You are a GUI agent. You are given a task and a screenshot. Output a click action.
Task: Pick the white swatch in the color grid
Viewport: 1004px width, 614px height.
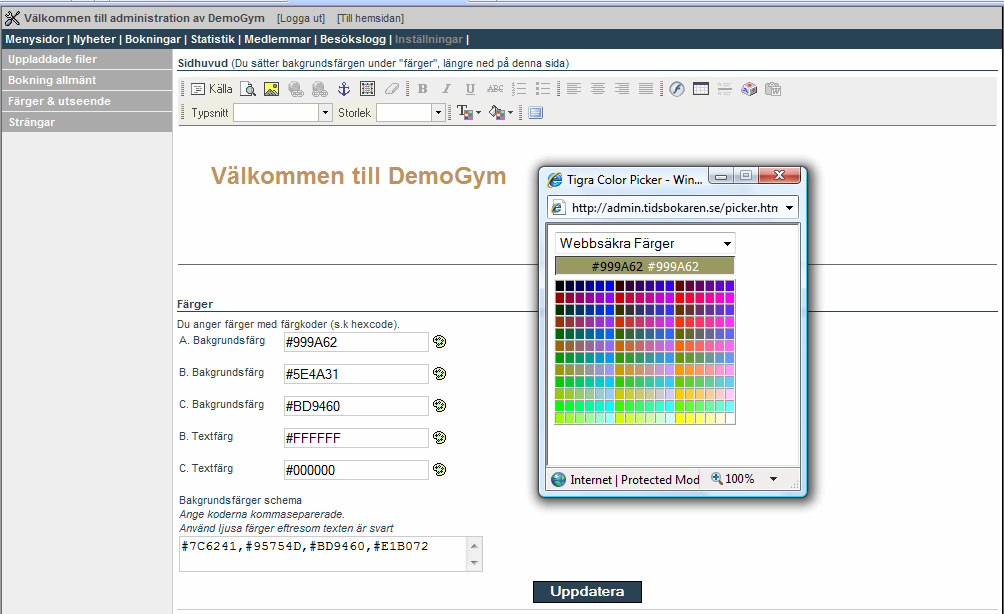(x=729, y=418)
